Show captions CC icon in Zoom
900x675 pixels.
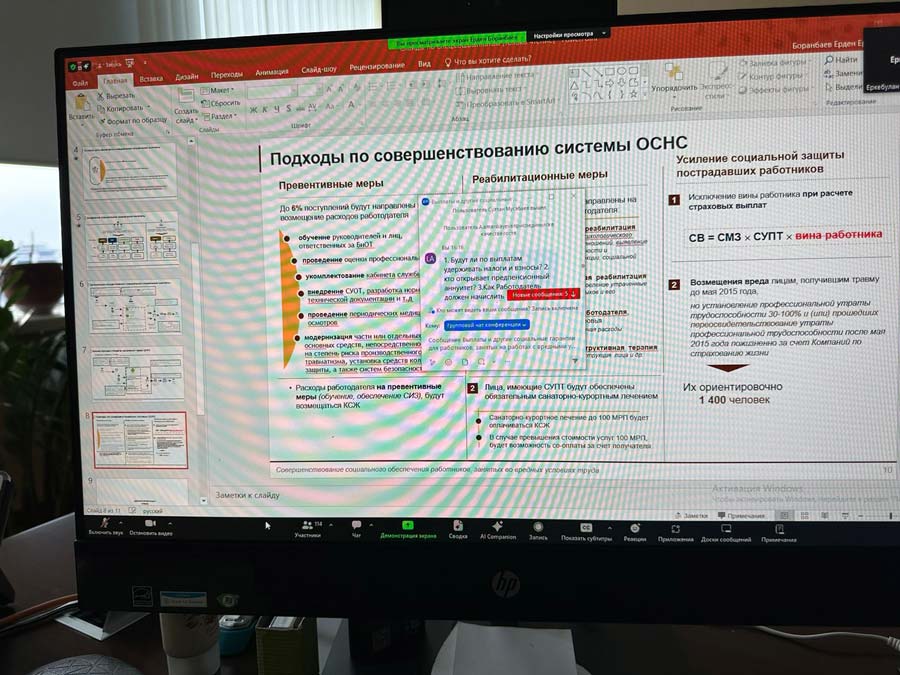[x=586, y=527]
